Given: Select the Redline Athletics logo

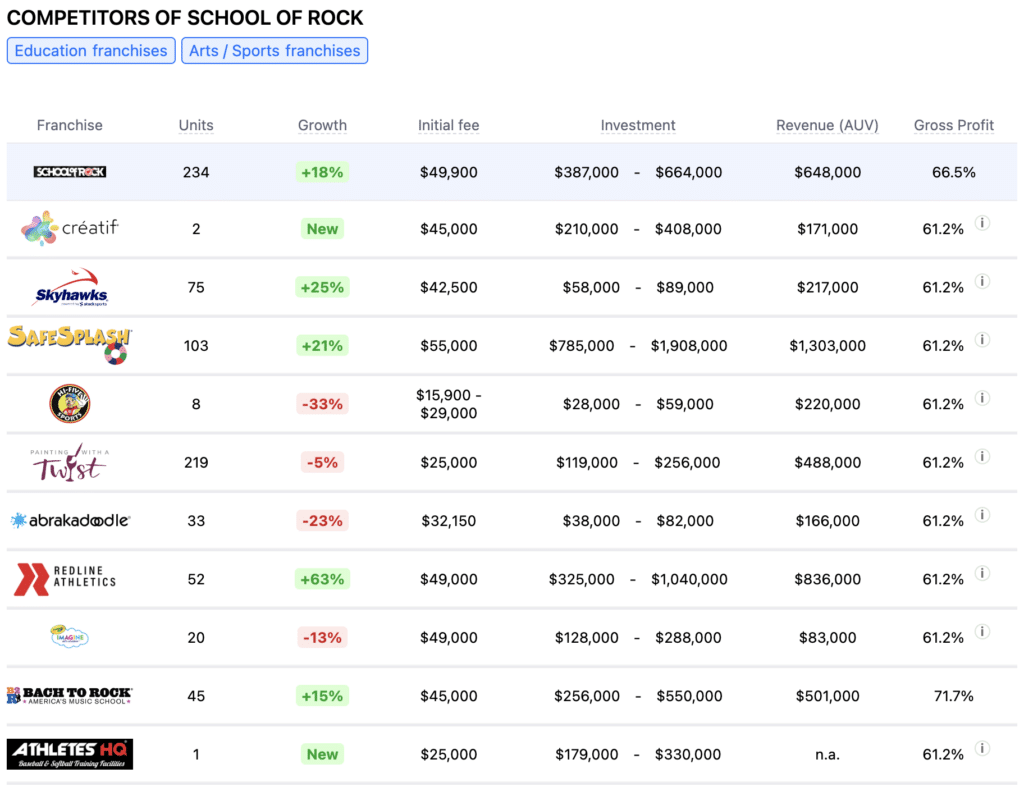Looking at the screenshot, I should 65,579.
